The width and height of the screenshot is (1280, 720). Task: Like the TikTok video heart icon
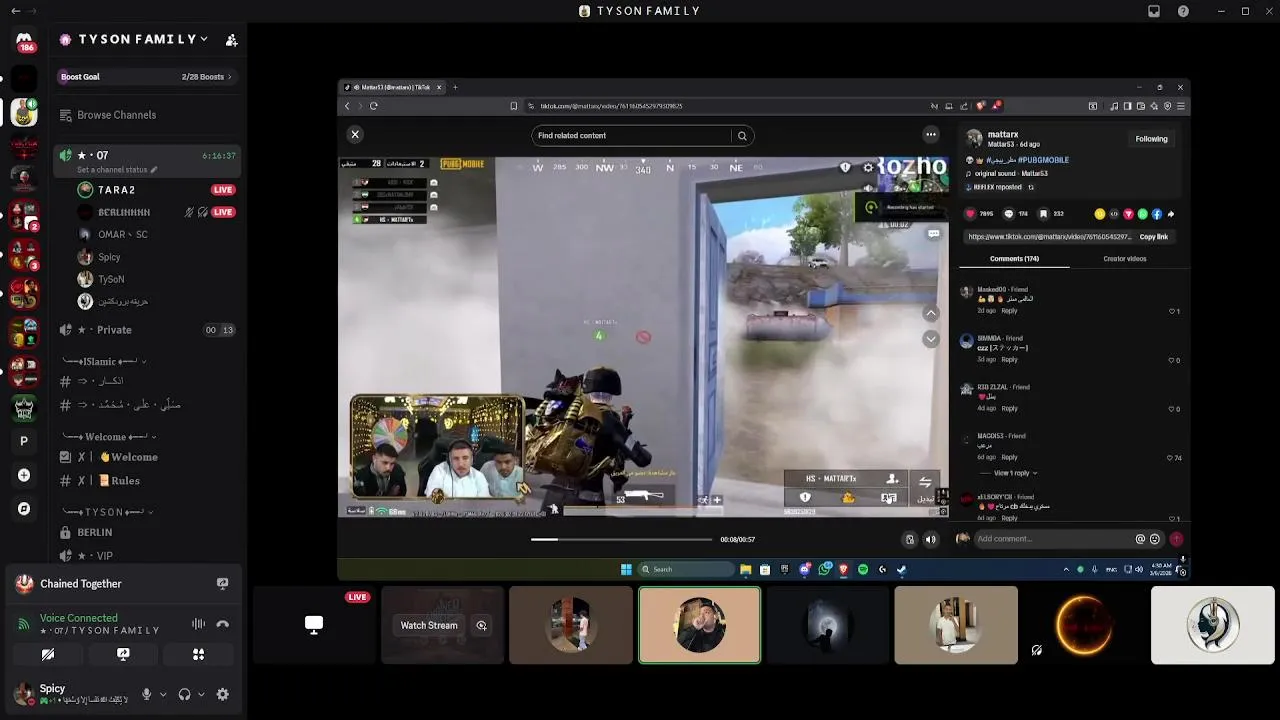coord(970,214)
